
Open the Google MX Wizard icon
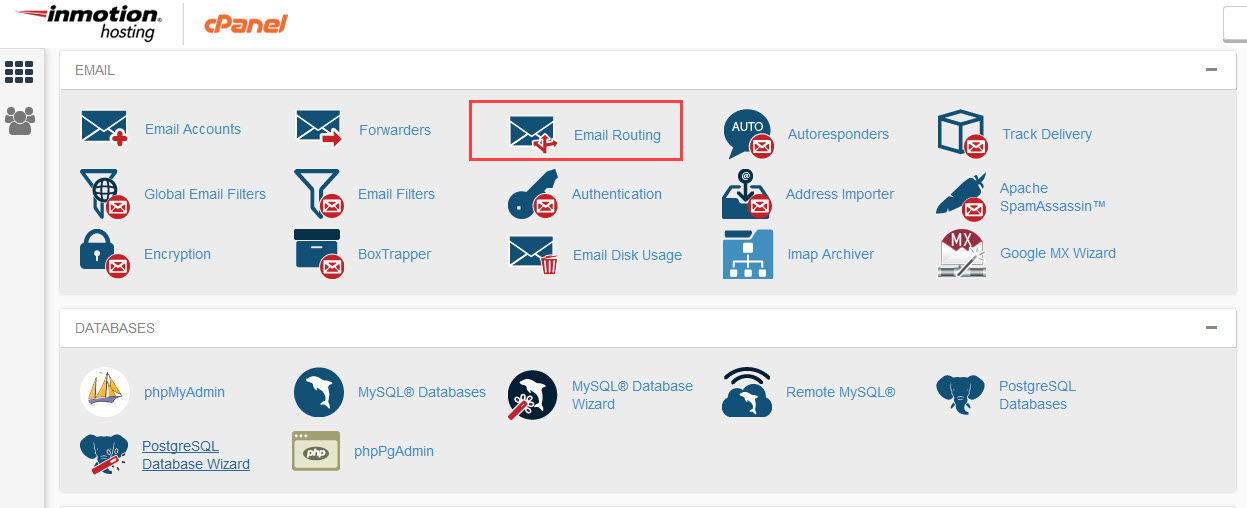click(x=962, y=254)
